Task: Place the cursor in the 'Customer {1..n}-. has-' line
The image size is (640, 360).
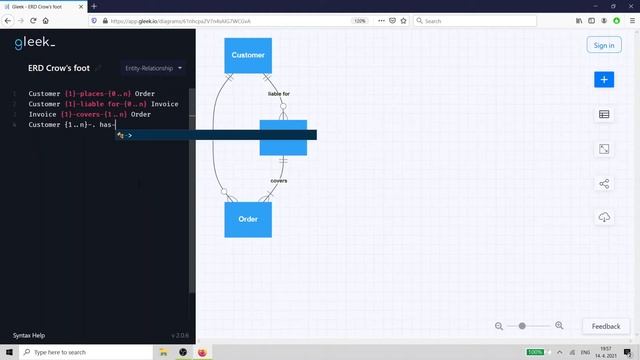Action: (72, 124)
